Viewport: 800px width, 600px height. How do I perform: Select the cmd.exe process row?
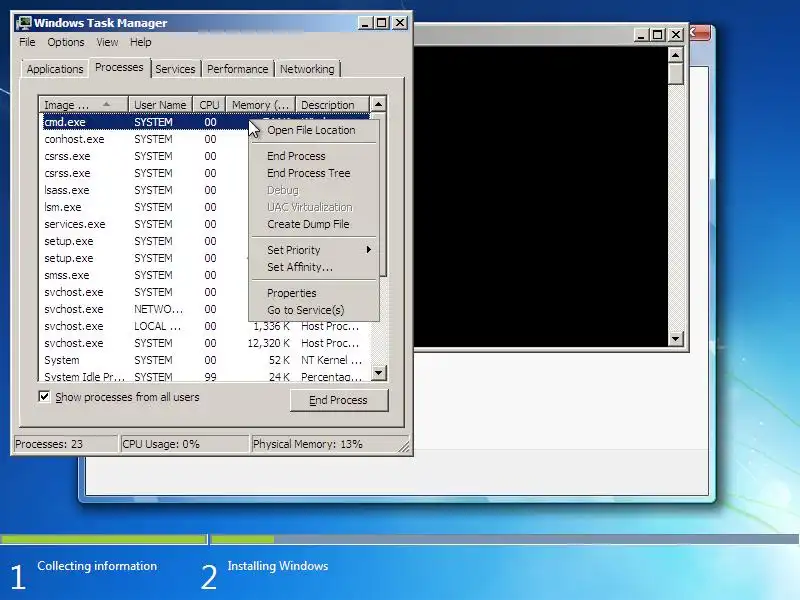point(145,122)
